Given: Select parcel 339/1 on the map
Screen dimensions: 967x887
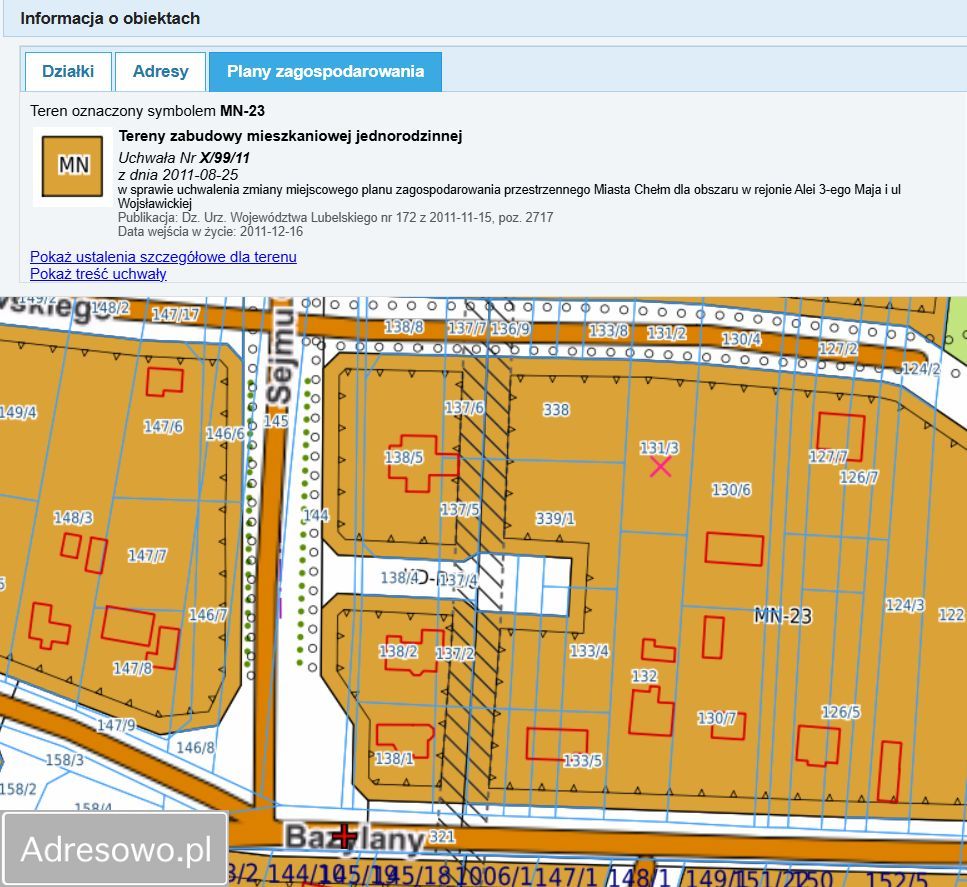Looking at the screenshot, I should pos(555,519).
